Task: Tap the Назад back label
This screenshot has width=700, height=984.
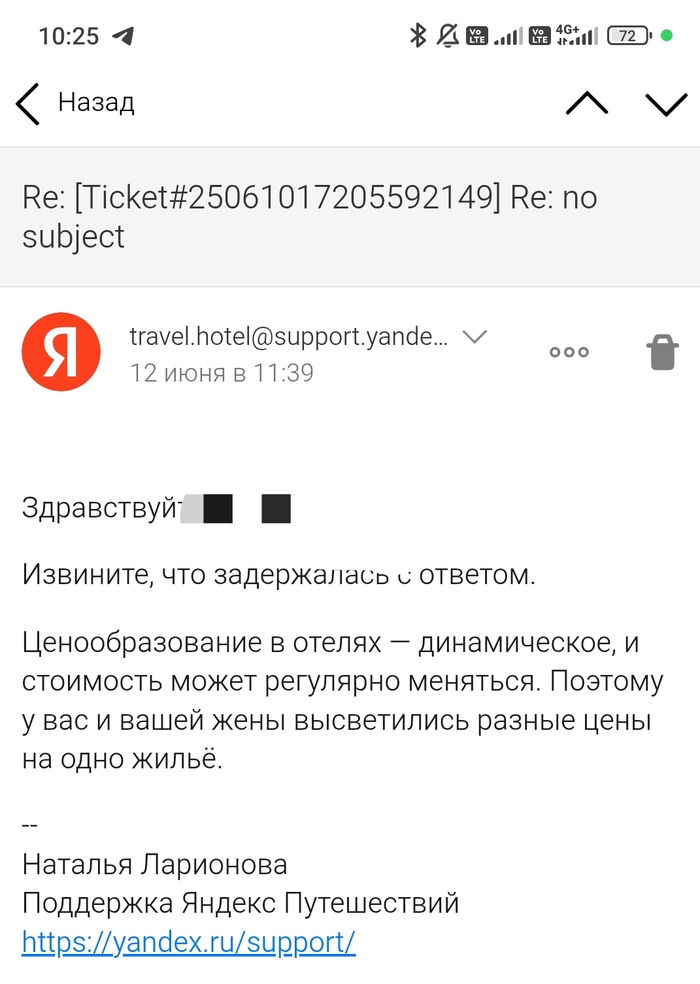Action: click(96, 102)
